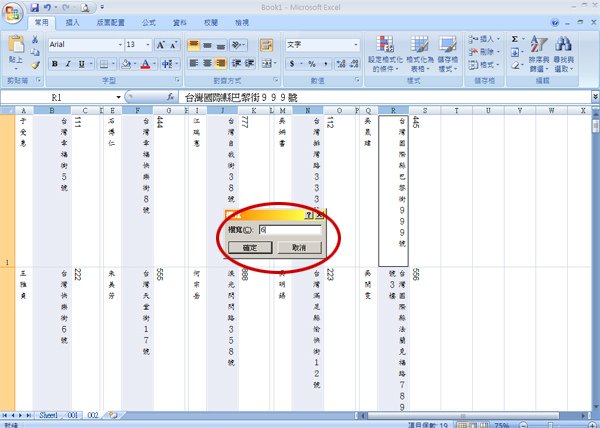Click the zoom slider in status bar
600x428 pixels.
tap(551, 425)
